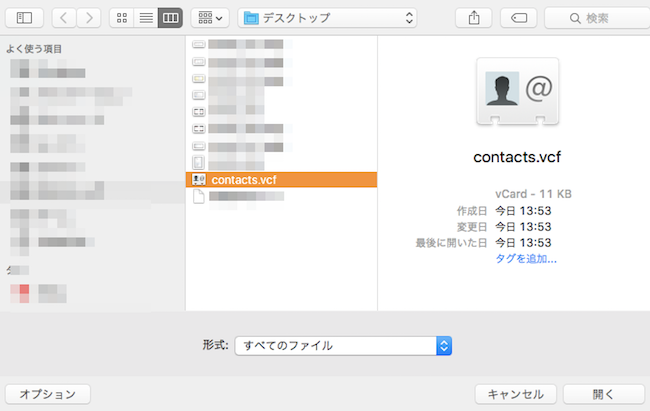Cancel with the キャンセル button
Viewport: 650px width, 411px height.
(515, 394)
